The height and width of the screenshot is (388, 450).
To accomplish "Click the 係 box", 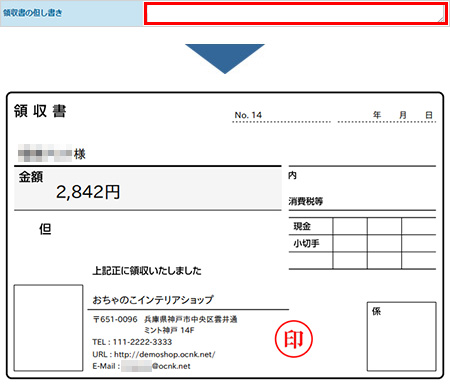I will [402, 336].
